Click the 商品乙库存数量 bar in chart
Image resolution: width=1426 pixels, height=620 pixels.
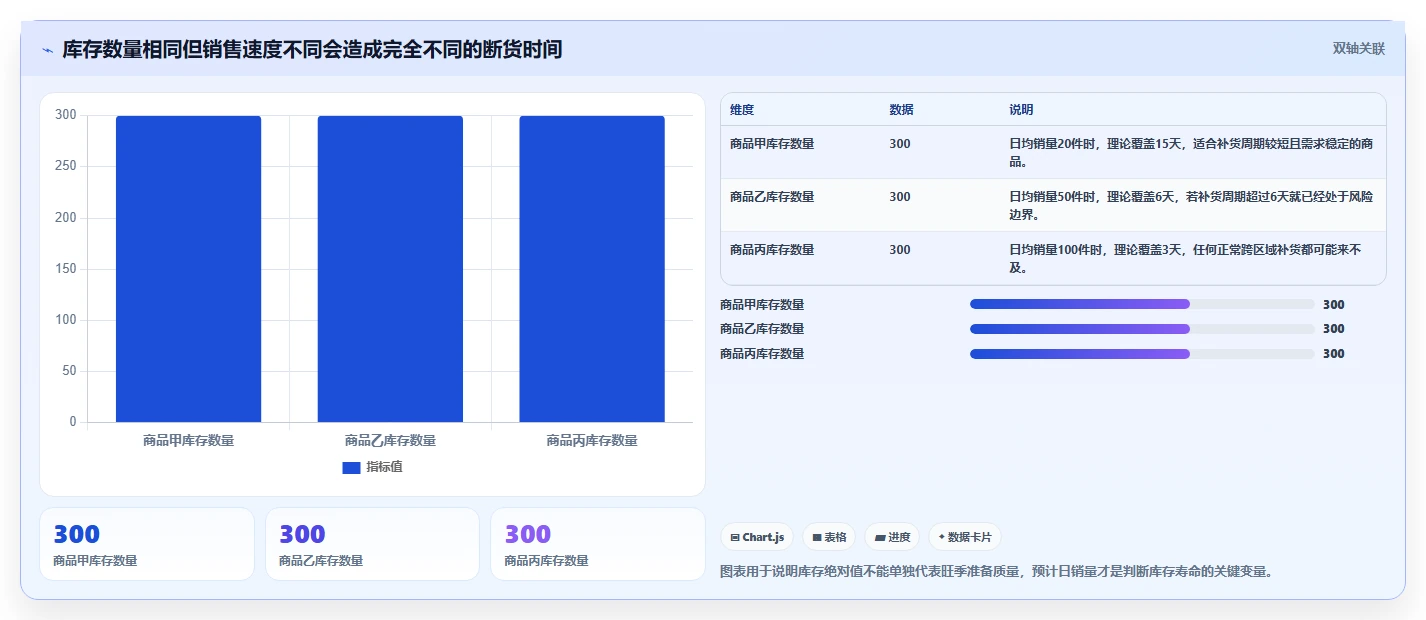tap(390, 269)
